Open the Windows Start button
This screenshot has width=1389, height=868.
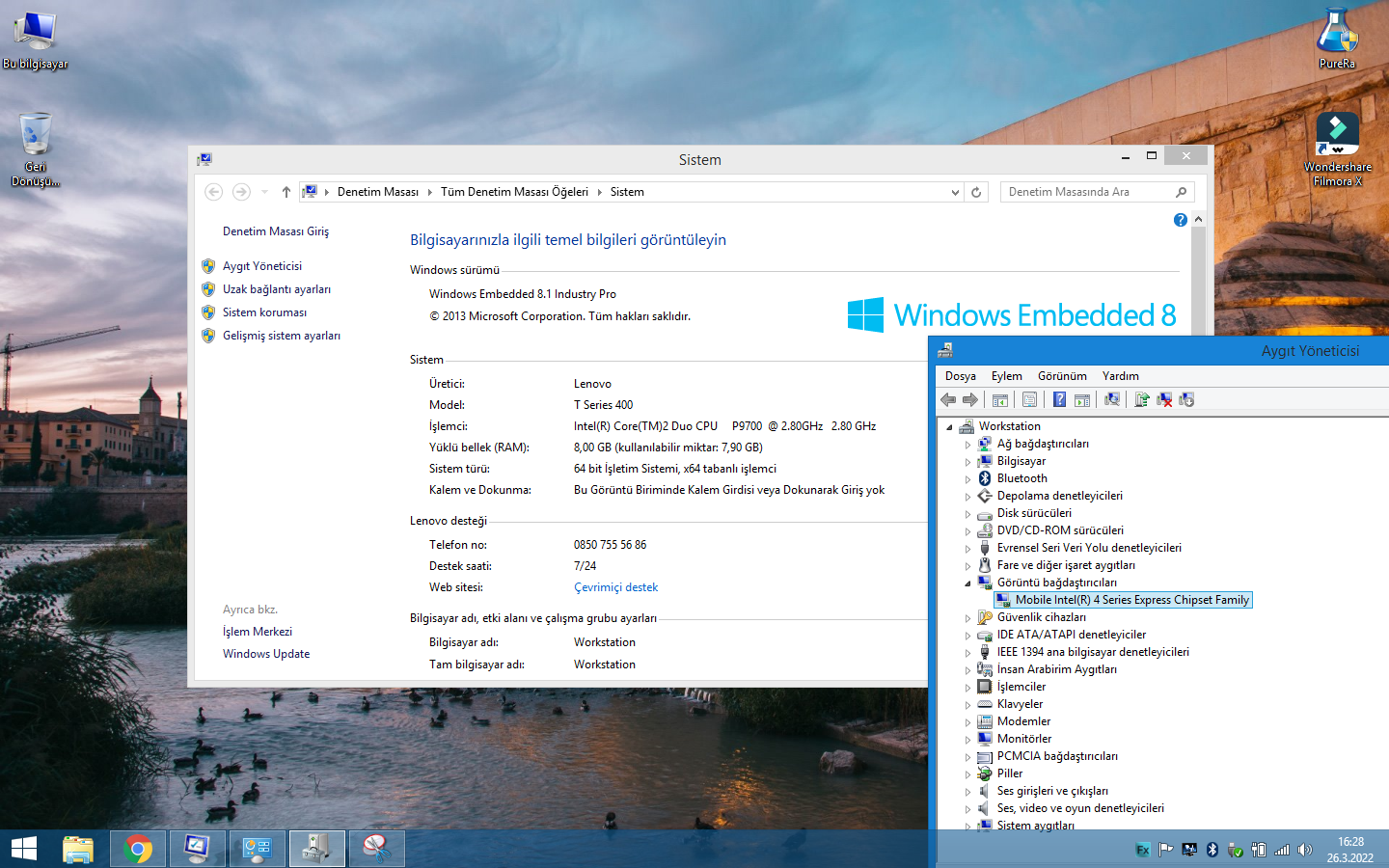click(x=24, y=849)
